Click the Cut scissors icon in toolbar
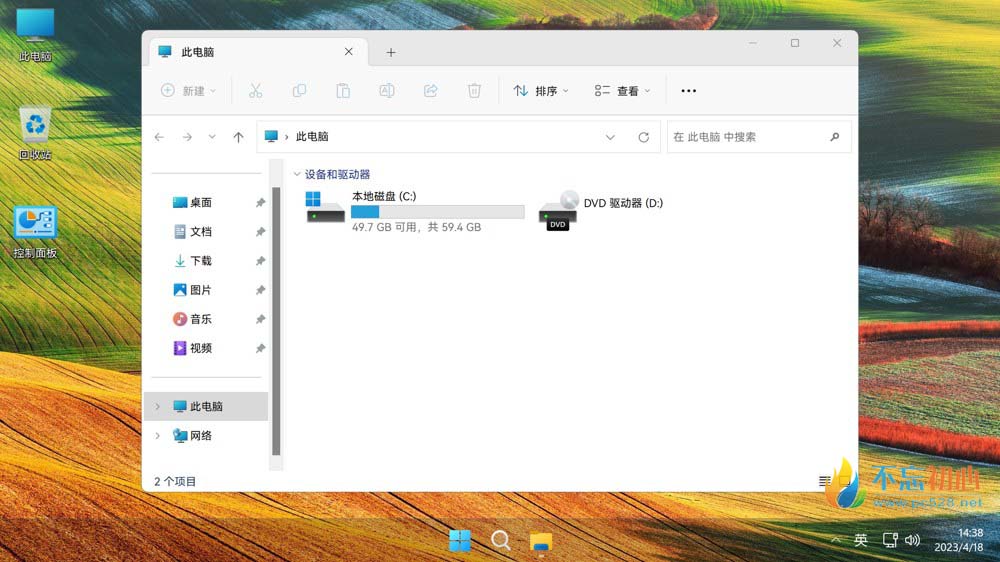The width and height of the screenshot is (1000, 562). 255,91
